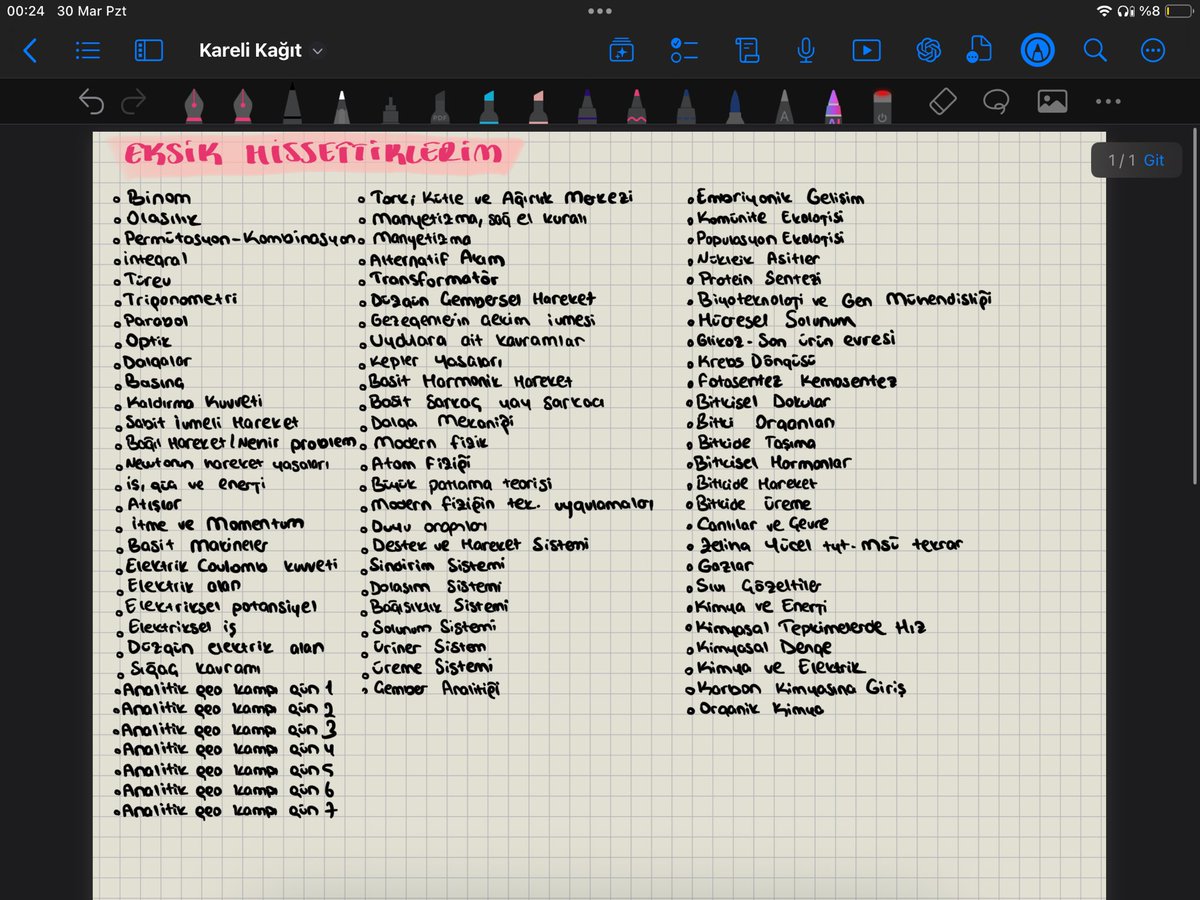Select the gray text pen labeled A
Screen dimensions: 1200x900
pyautogui.click(x=784, y=105)
